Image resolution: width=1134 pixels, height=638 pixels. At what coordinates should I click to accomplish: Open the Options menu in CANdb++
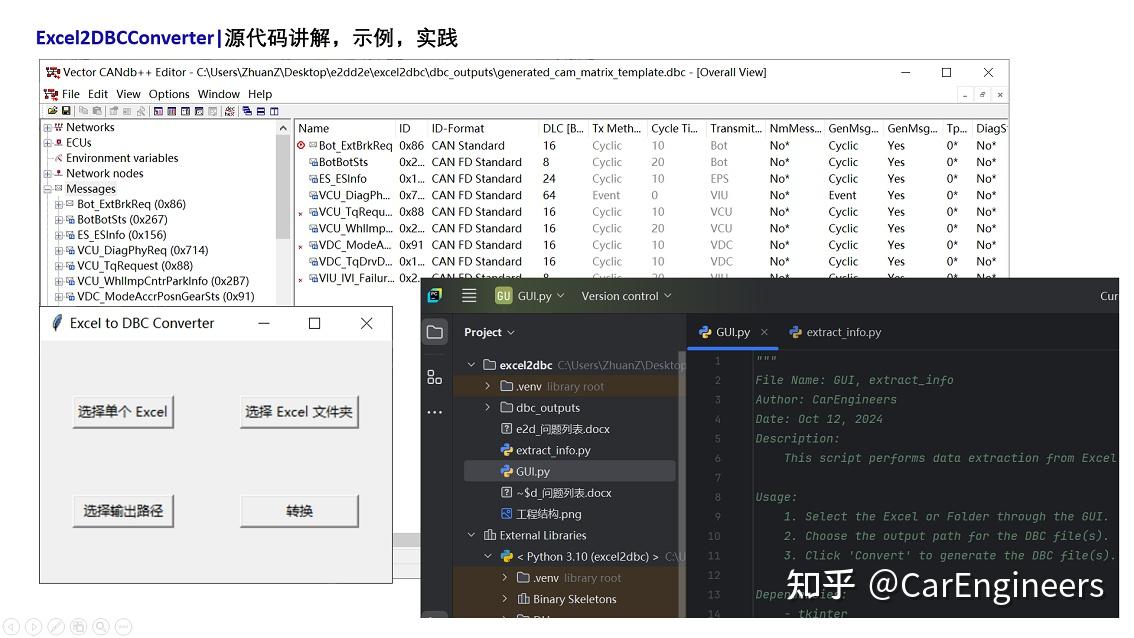tap(168, 93)
